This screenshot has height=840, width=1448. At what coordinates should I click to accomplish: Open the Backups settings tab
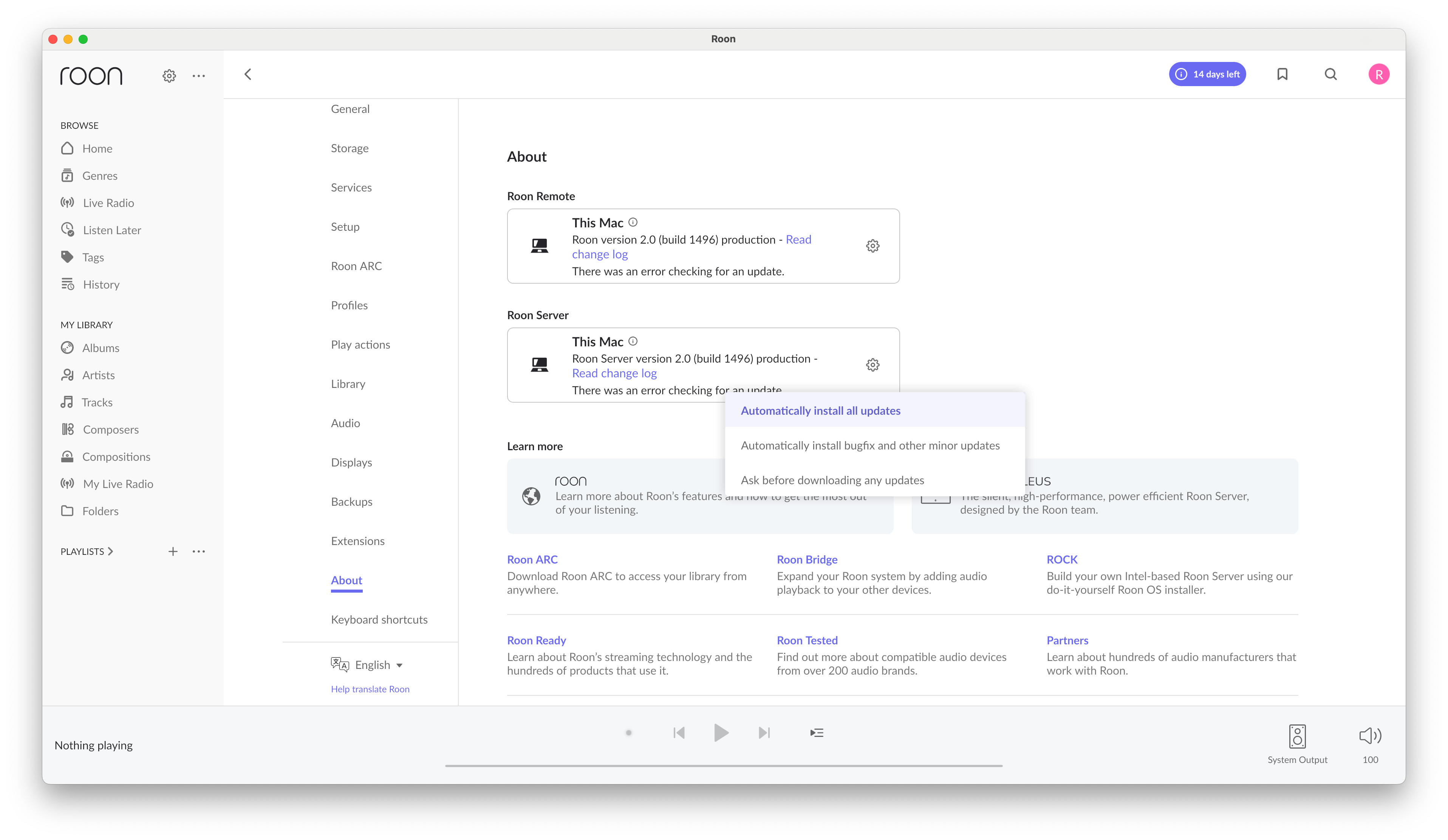(351, 502)
